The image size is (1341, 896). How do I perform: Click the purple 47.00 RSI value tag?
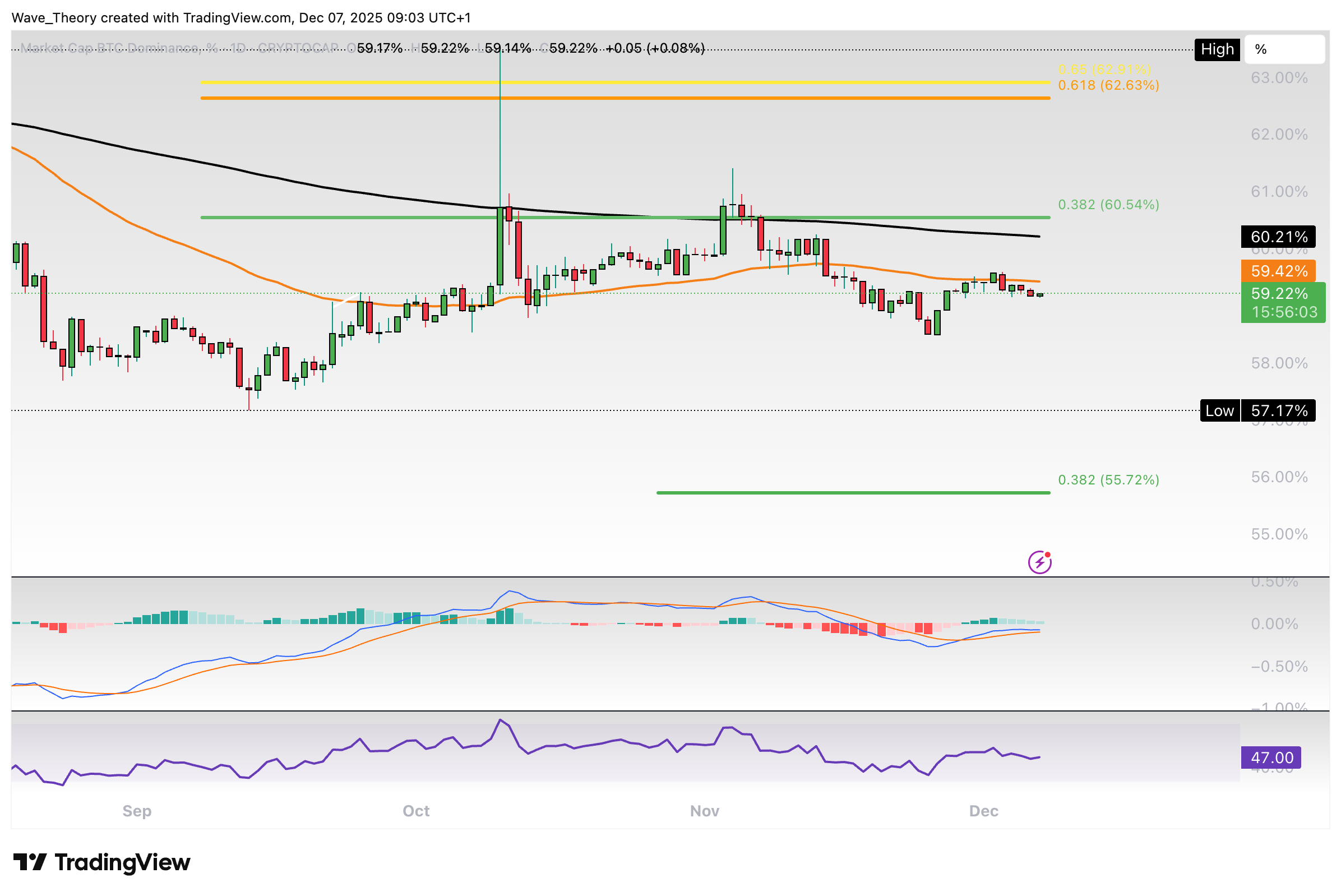pyautogui.click(x=1270, y=758)
